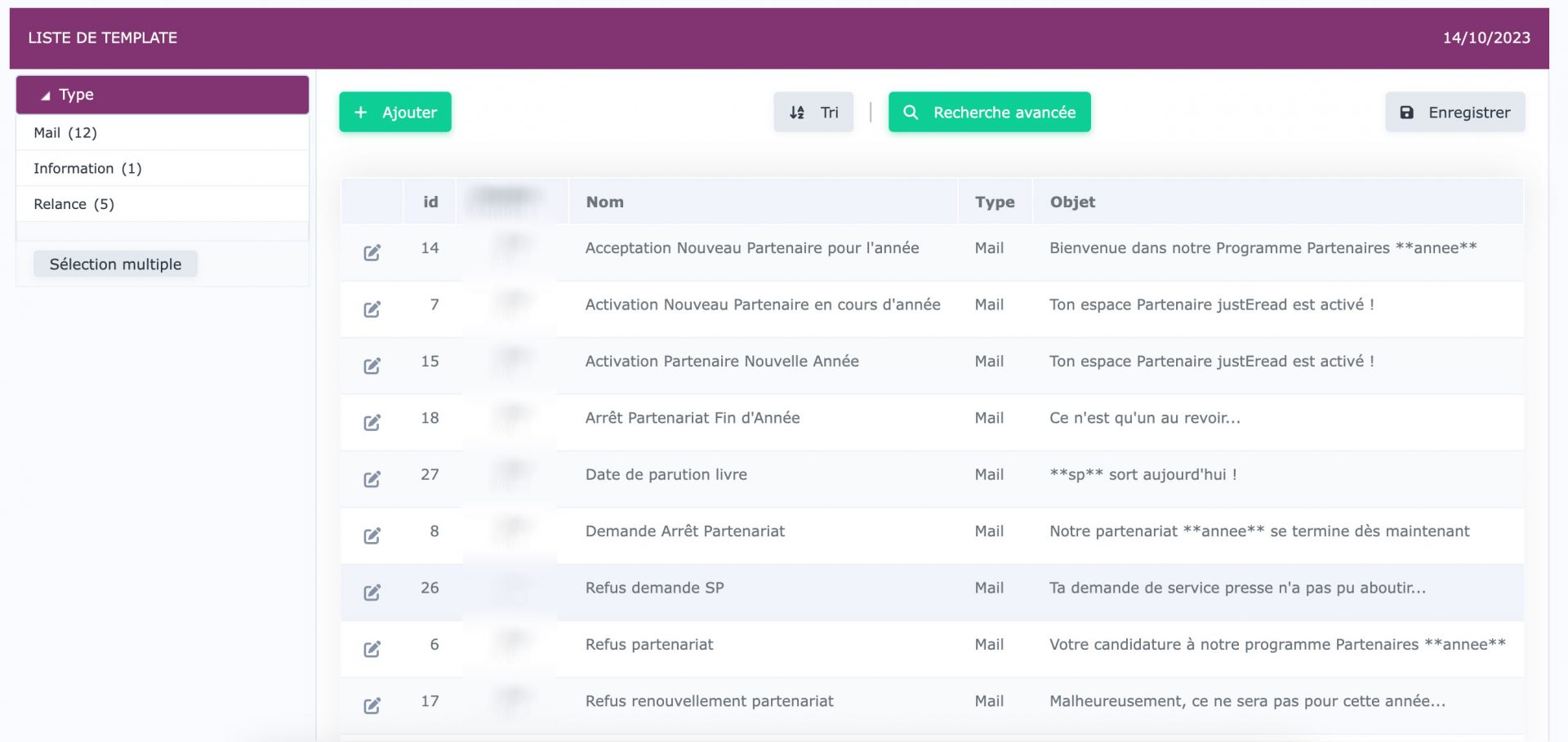Click 'Malheureusement, ce ne sera pas pour cette année...'

pyautogui.click(x=1248, y=701)
